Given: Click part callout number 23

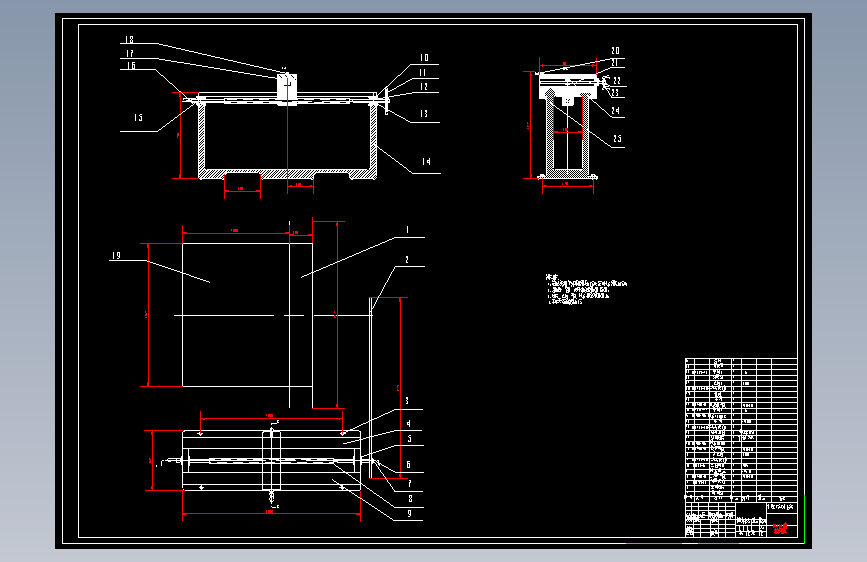Looking at the screenshot, I should click(x=614, y=93).
